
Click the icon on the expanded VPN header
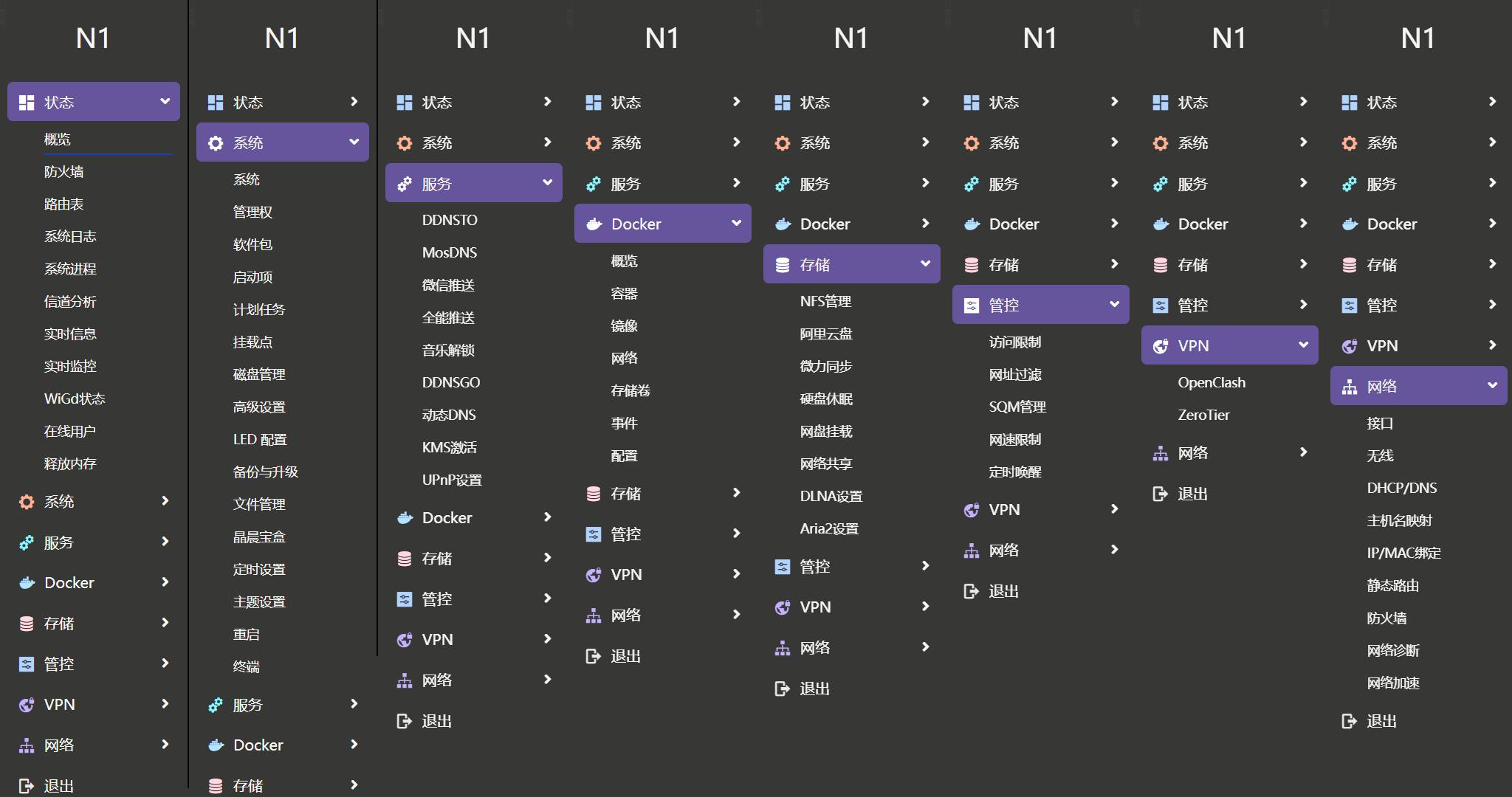[x=1161, y=346]
